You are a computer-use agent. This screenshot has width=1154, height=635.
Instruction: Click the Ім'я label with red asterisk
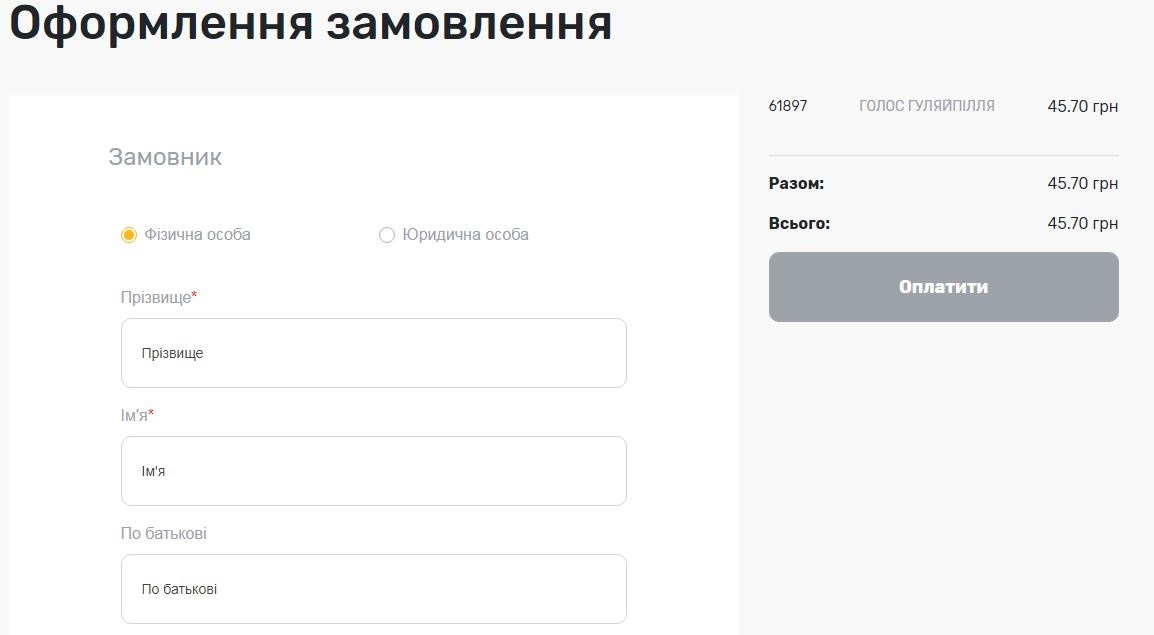(x=136, y=416)
